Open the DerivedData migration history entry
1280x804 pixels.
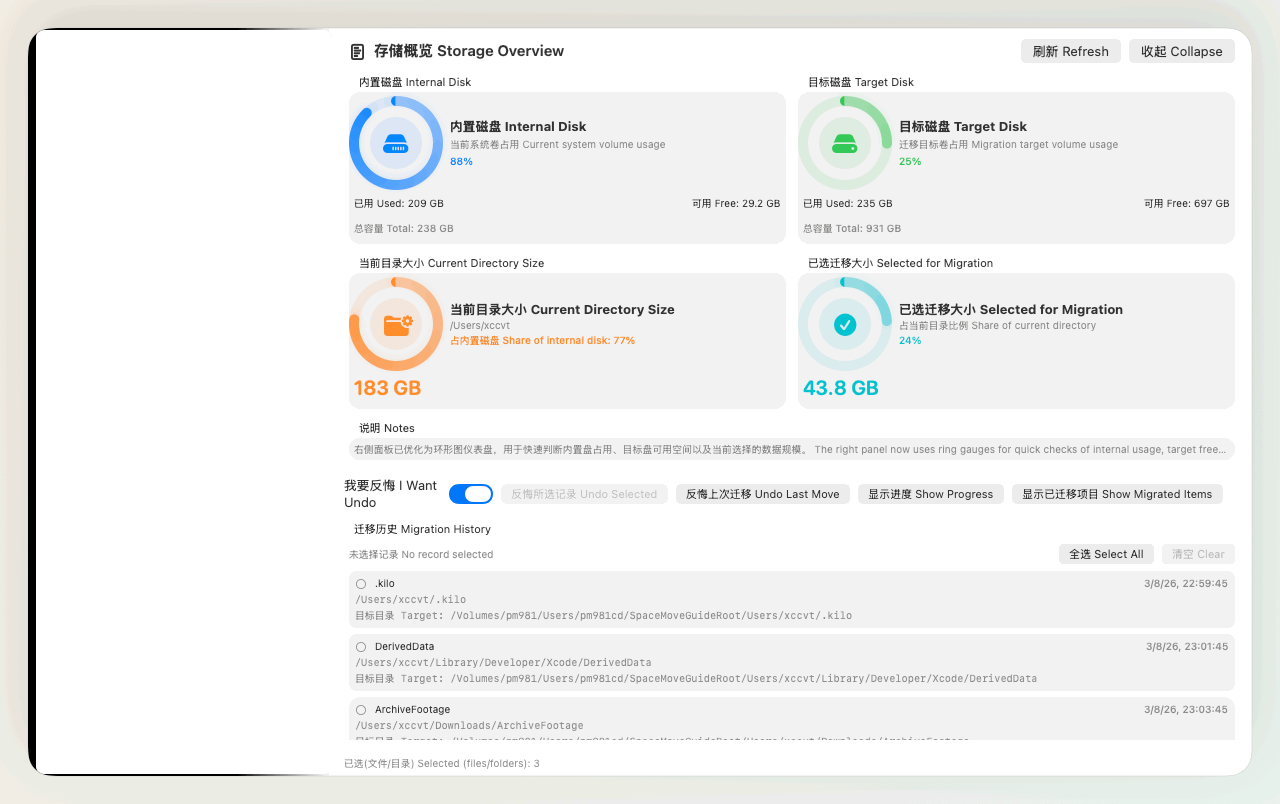tap(700, 663)
